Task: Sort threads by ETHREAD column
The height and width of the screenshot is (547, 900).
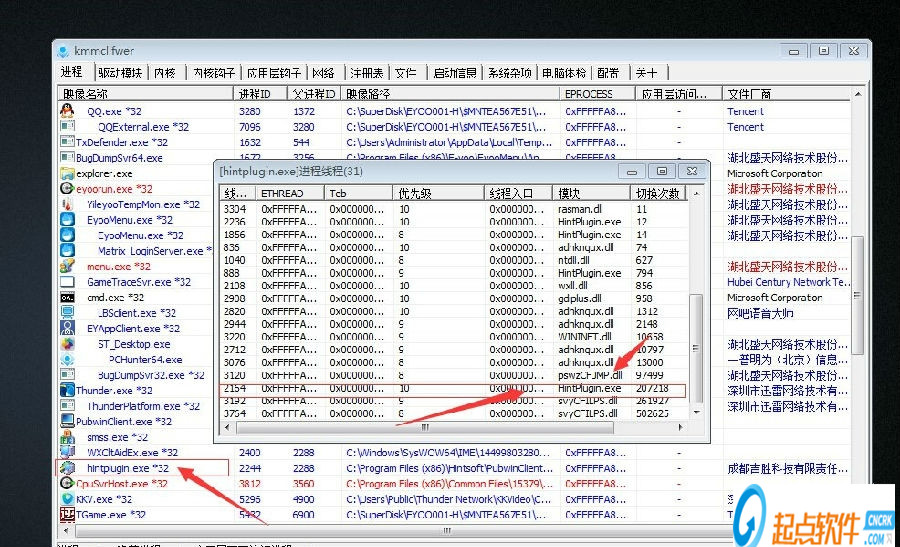Action: coord(290,193)
